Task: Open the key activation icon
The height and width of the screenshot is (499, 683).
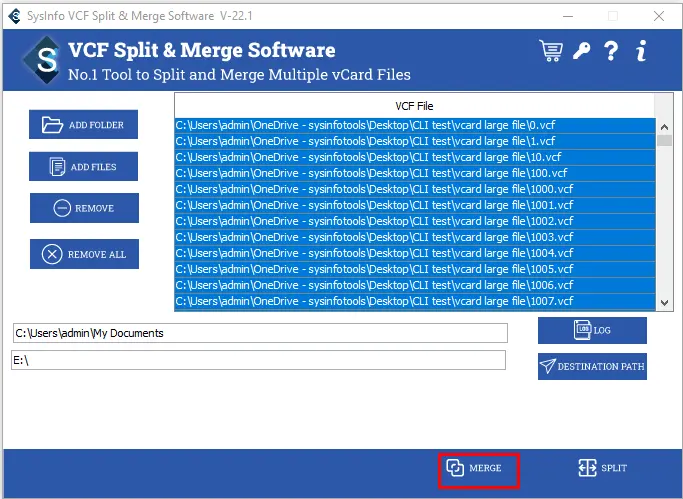Action: tap(581, 51)
